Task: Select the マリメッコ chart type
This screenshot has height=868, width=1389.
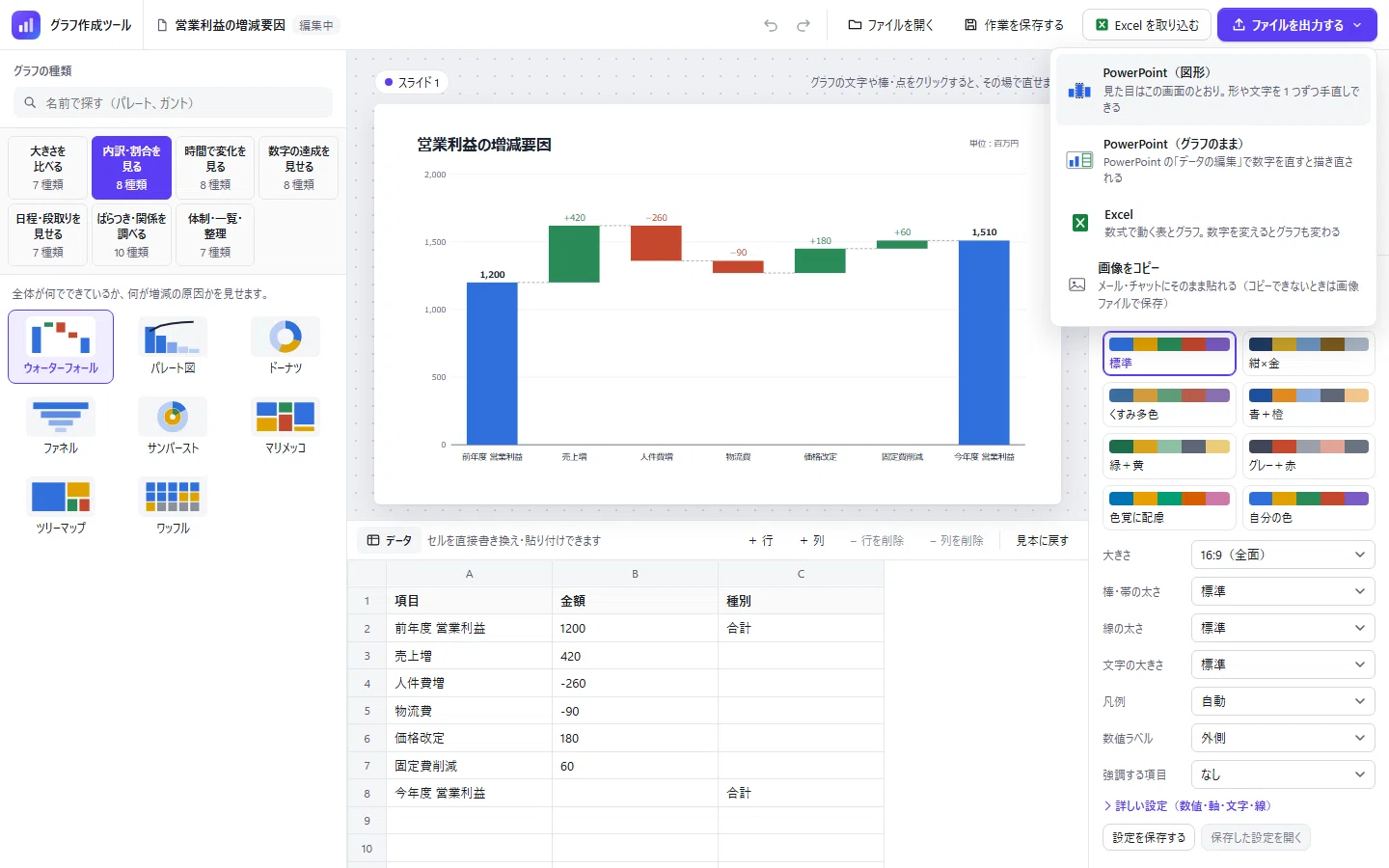Action: point(286,426)
